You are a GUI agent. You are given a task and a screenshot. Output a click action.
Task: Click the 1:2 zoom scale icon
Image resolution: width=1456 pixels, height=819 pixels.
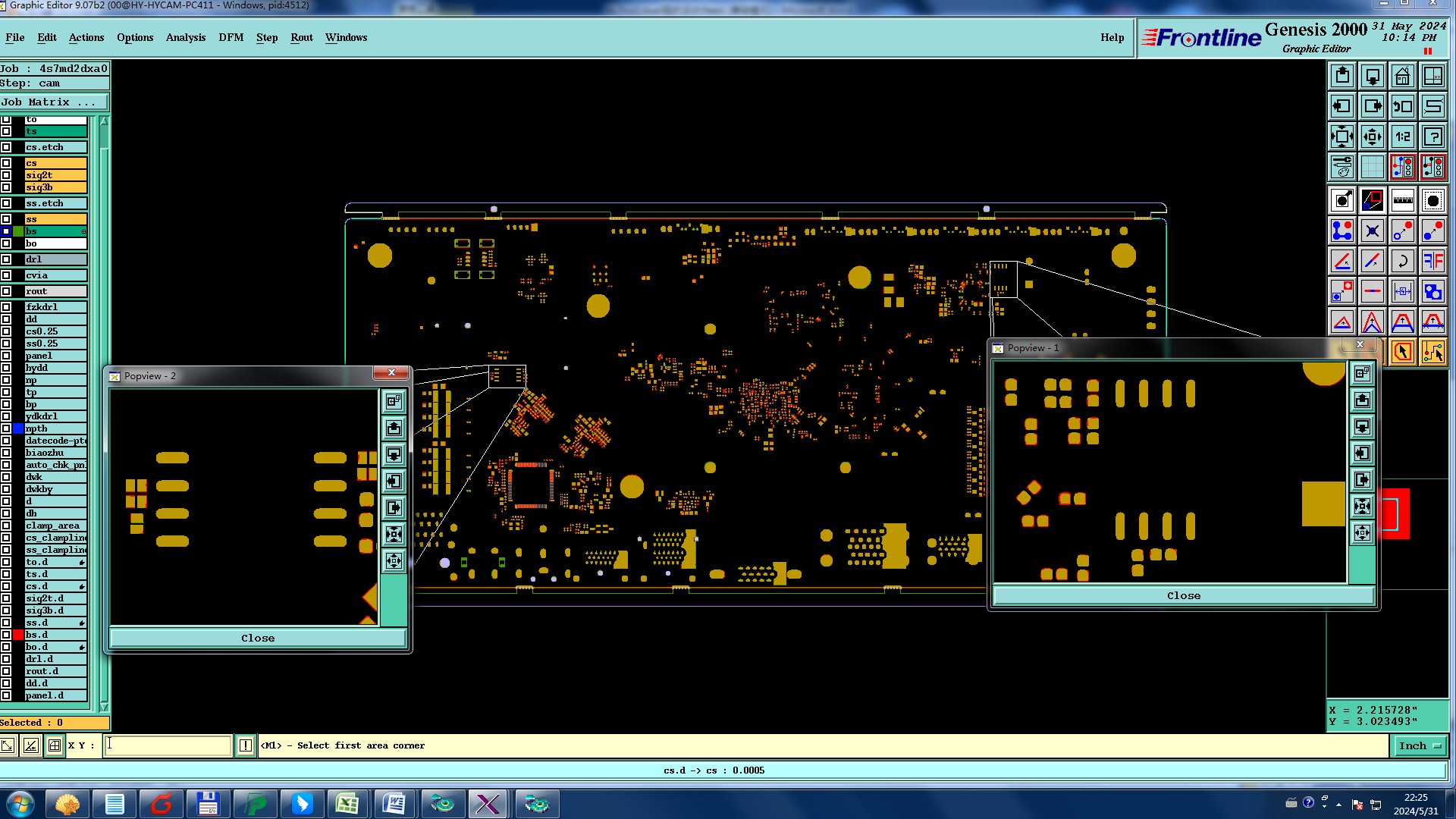[1402, 136]
